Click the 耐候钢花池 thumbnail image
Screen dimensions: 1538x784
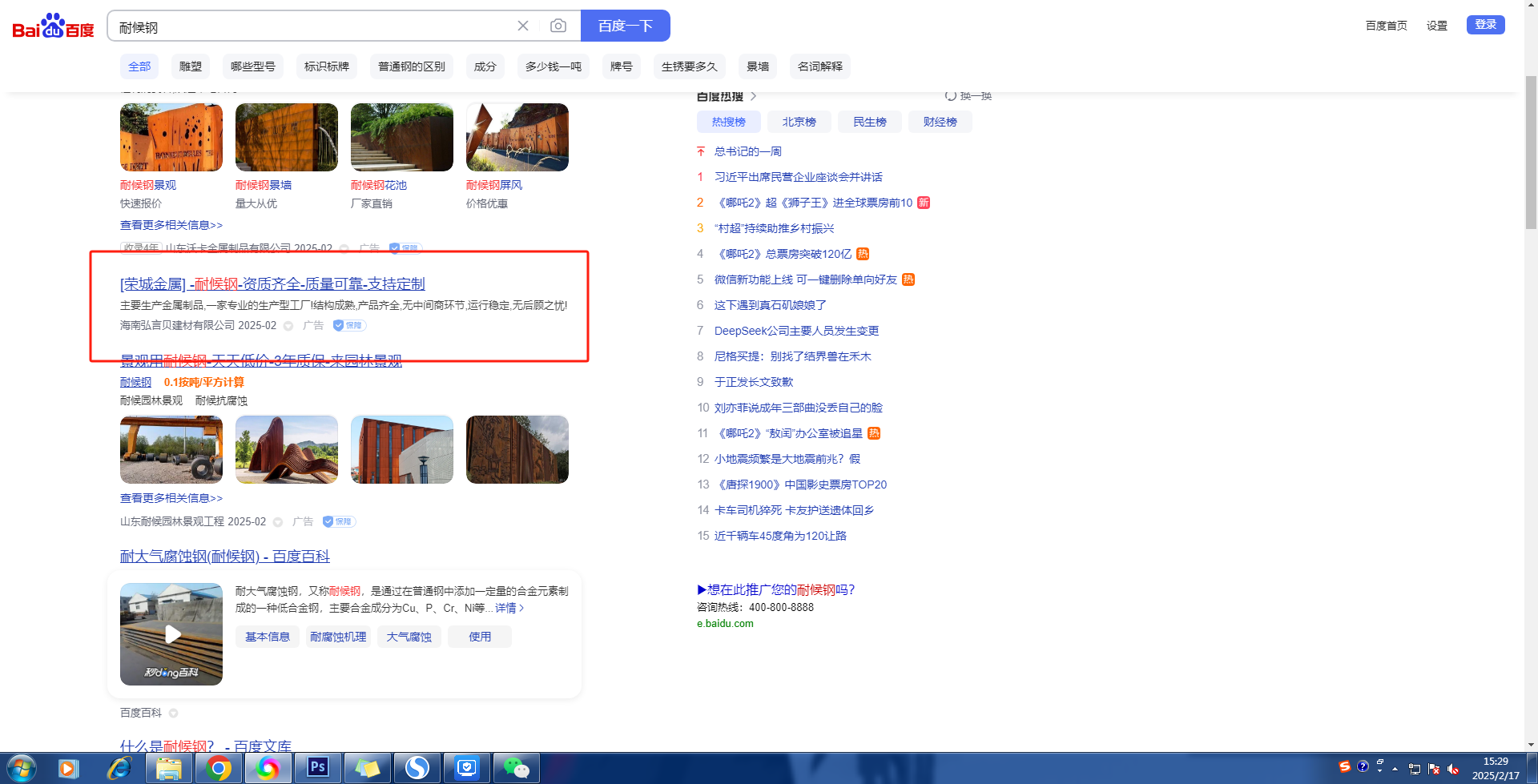(x=402, y=137)
